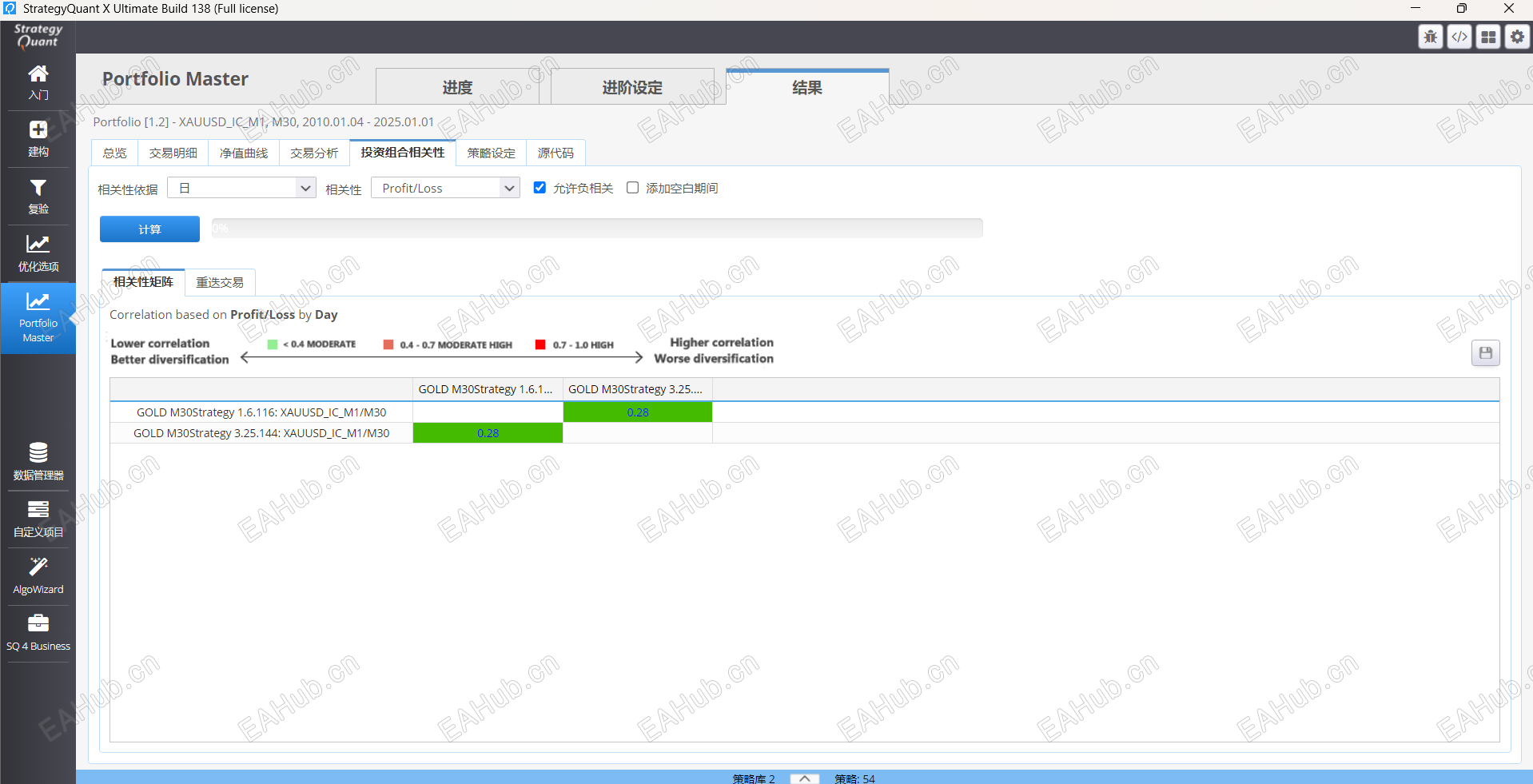
Task: Click the StrategyQuant logo
Action: tap(38, 36)
